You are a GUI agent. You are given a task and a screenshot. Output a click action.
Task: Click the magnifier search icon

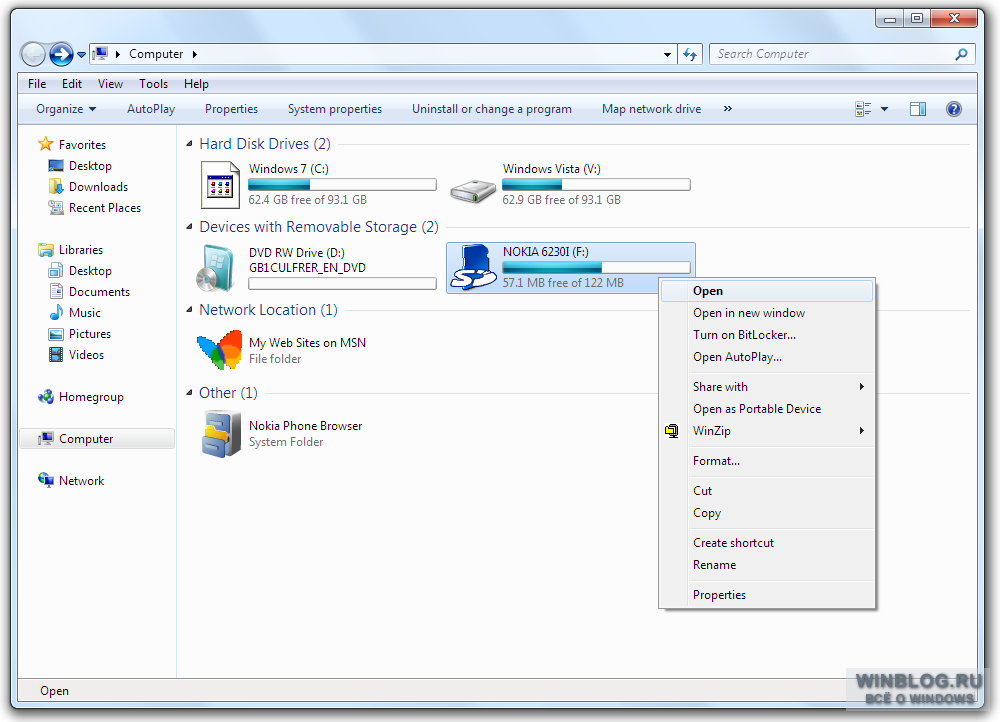pos(962,54)
